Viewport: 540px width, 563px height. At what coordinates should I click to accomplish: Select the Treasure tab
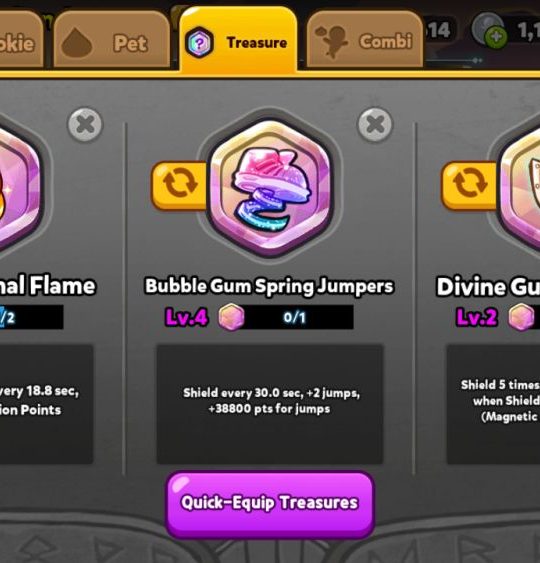pyautogui.click(x=238, y=40)
